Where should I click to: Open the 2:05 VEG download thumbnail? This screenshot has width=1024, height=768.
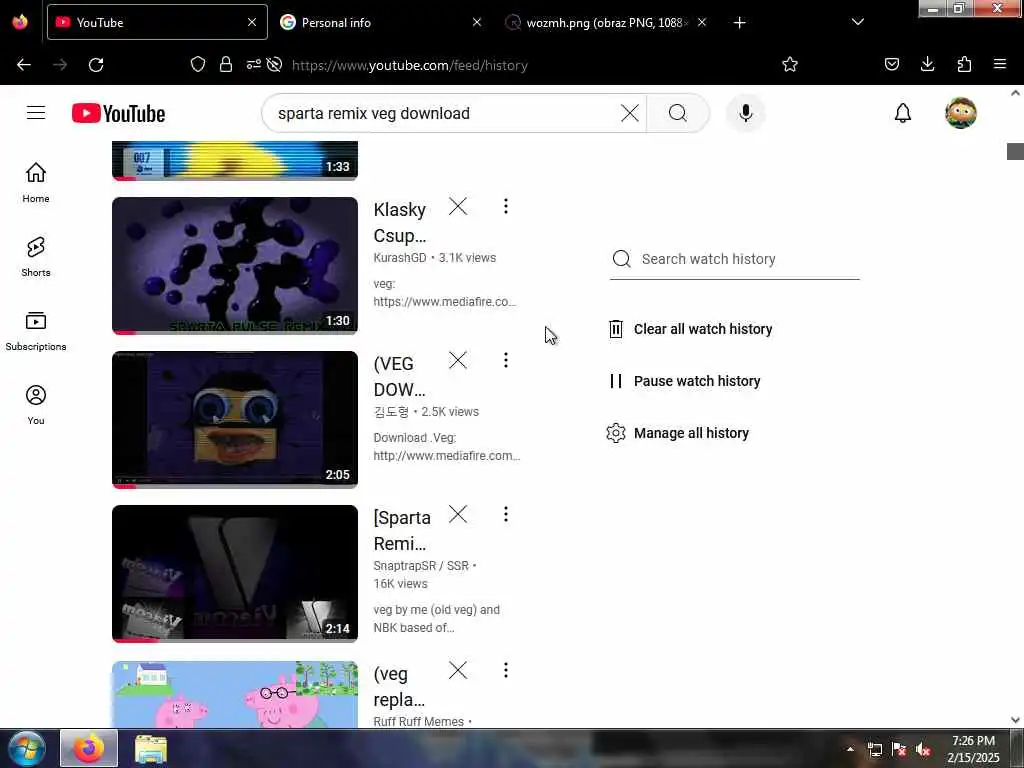coord(234,420)
